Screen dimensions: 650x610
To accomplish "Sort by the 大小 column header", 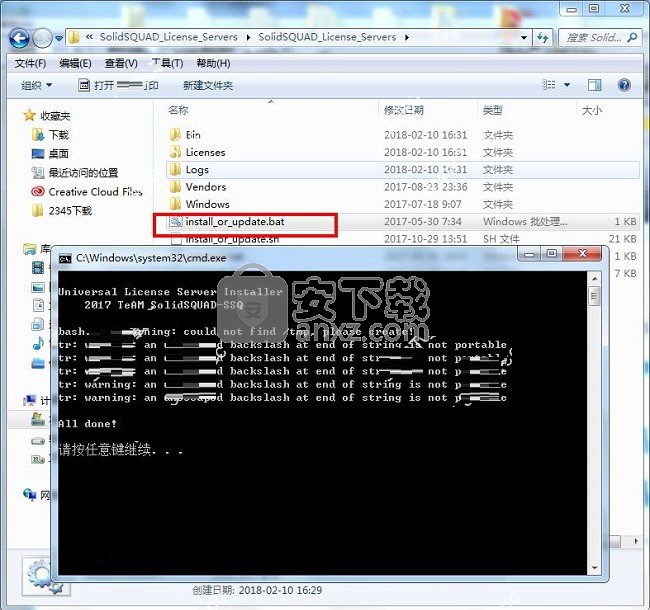I will pos(592,110).
